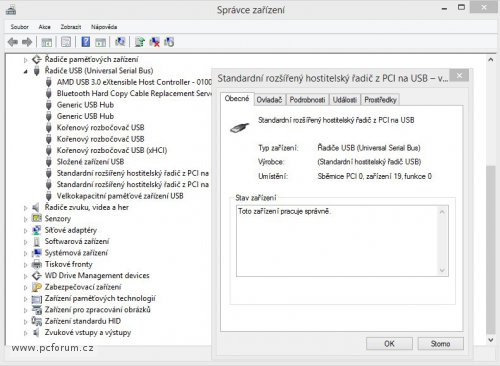Screen dimensions: 500x366
Task: Open the Zobrazit menu
Action: 71,27
